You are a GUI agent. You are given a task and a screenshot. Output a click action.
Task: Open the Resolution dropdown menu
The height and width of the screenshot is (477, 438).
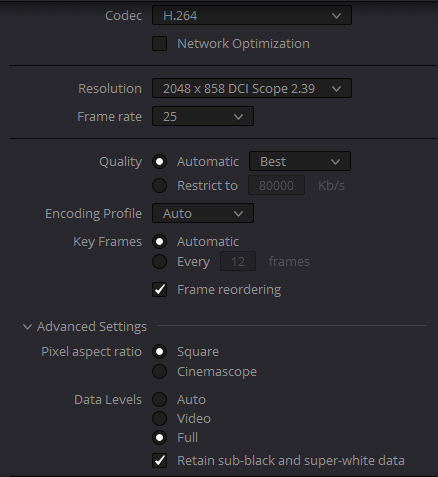pos(252,88)
